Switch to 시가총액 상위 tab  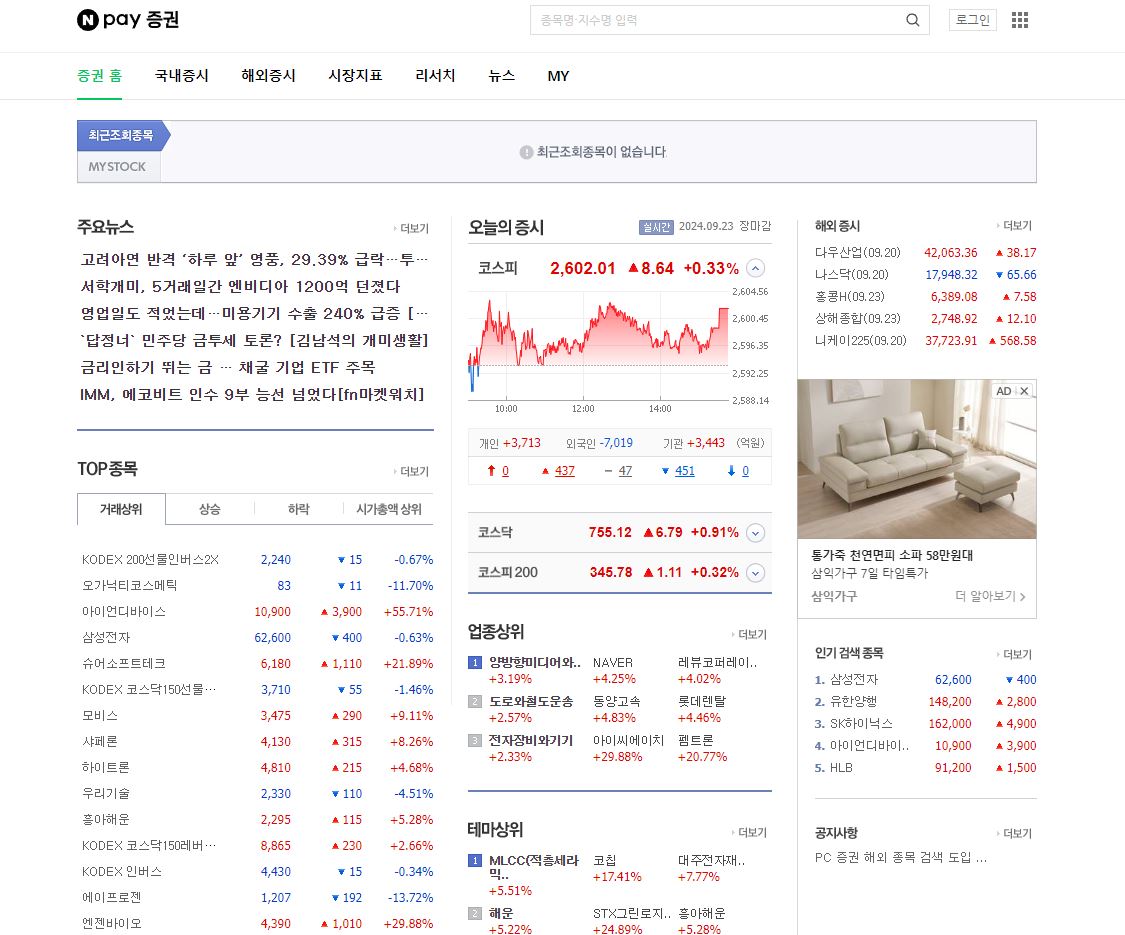(389, 509)
